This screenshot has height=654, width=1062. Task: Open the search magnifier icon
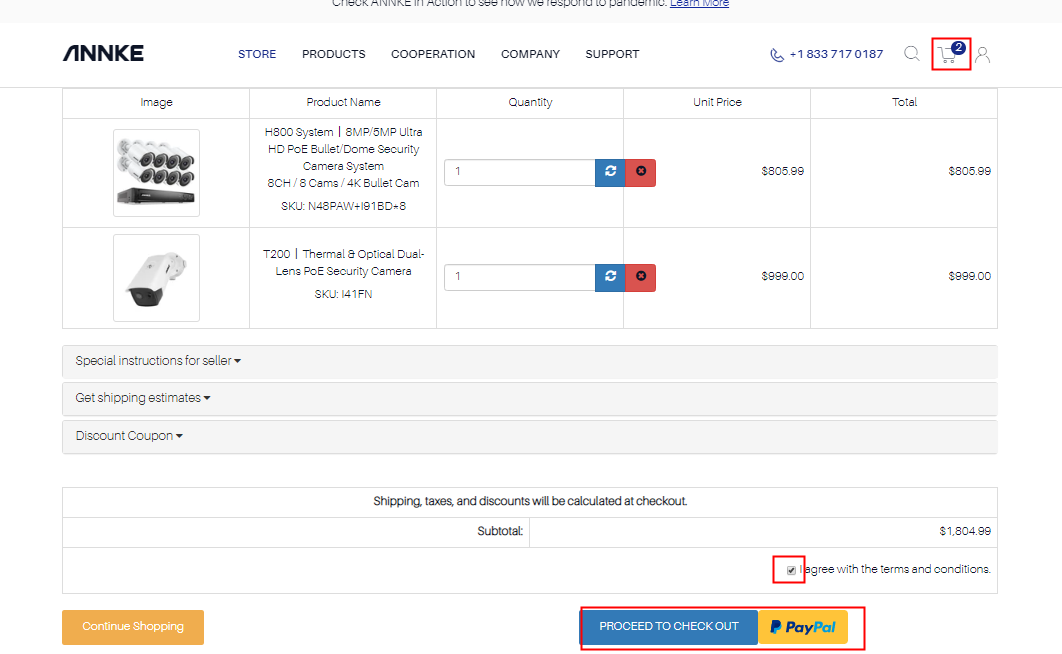912,53
